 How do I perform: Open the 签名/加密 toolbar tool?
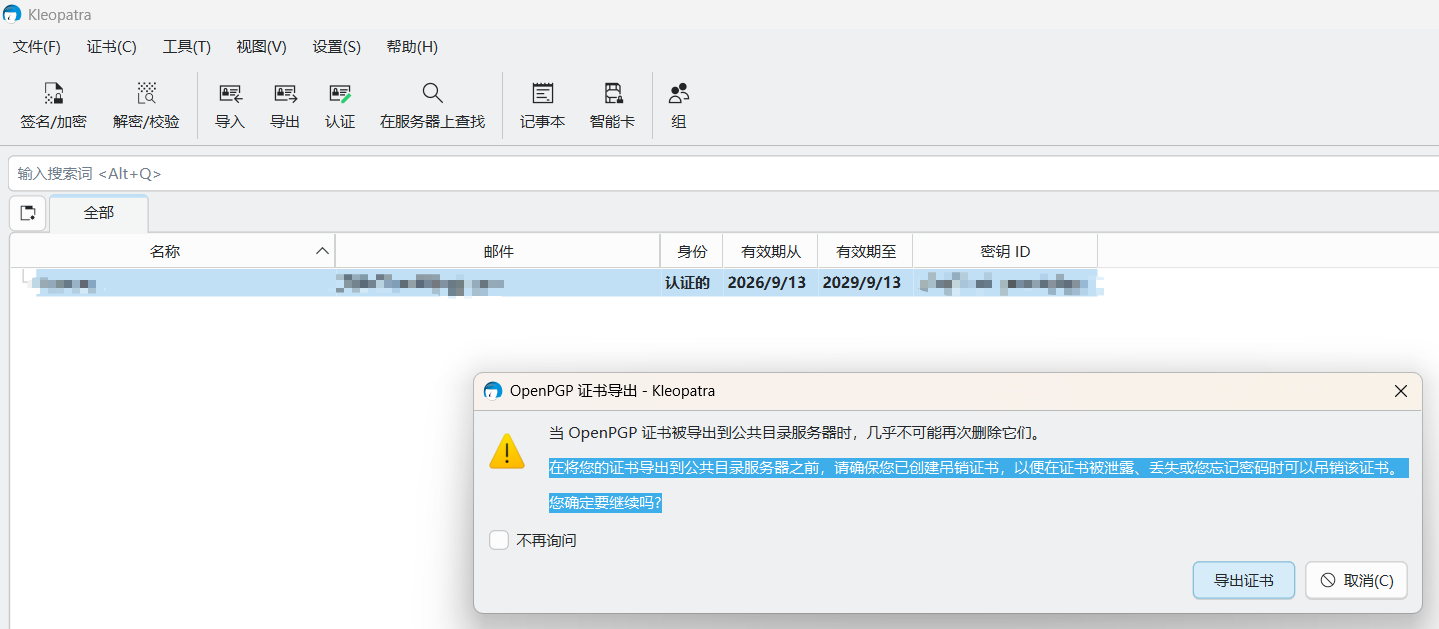pyautogui.click(x=54, y=106)
